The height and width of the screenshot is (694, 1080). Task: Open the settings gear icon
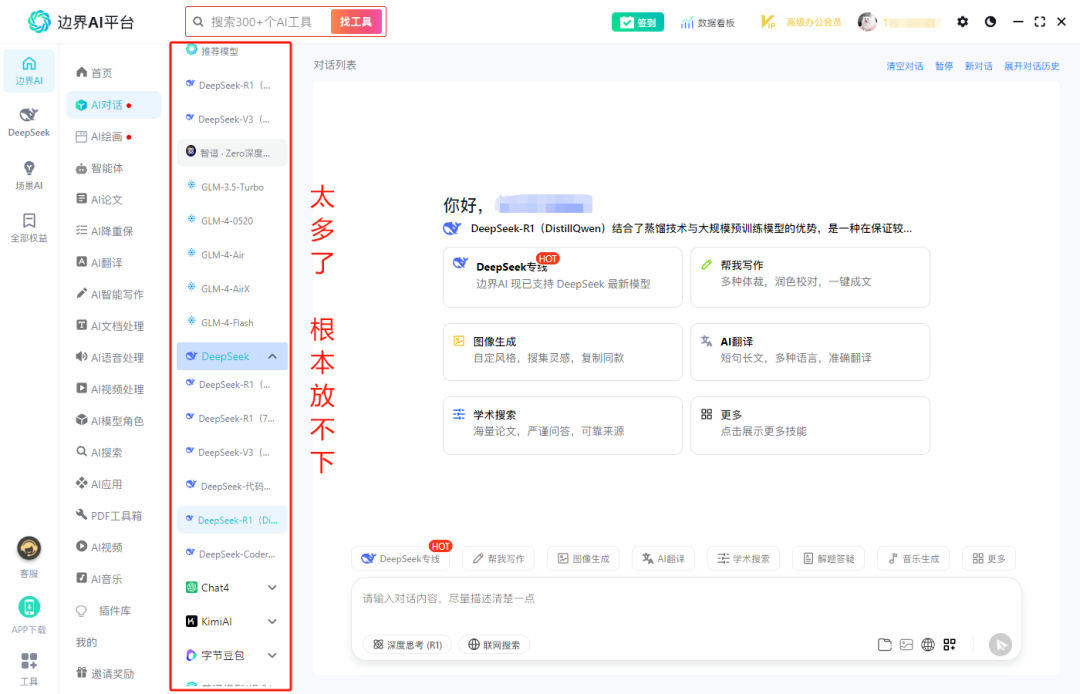point(962,22)
